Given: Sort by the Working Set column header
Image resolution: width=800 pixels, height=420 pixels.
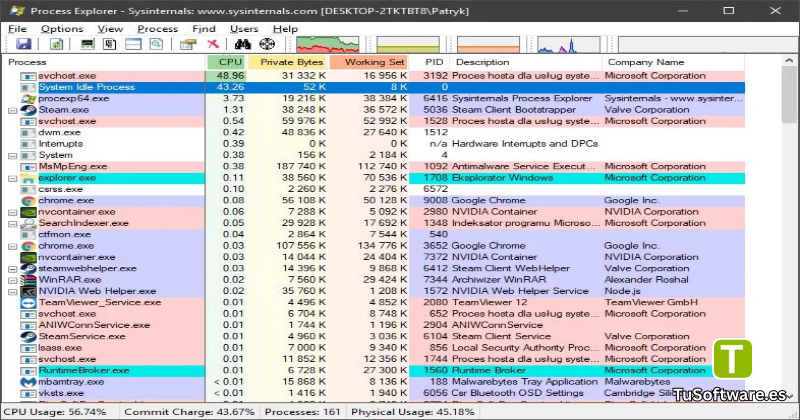Looking at the screenshot, I should [368, 62].
